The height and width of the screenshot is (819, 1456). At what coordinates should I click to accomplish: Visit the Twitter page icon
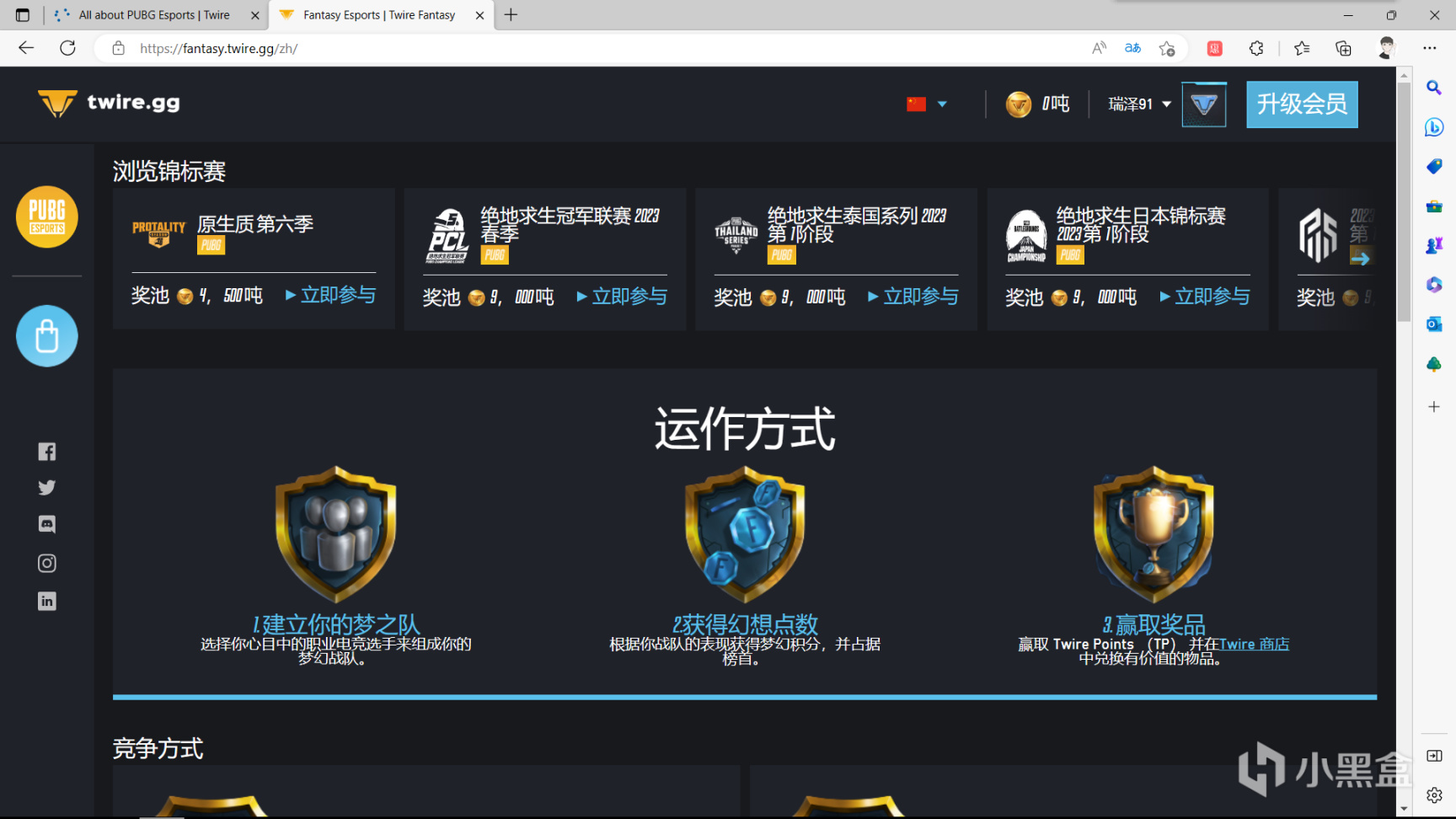point(47,488)
